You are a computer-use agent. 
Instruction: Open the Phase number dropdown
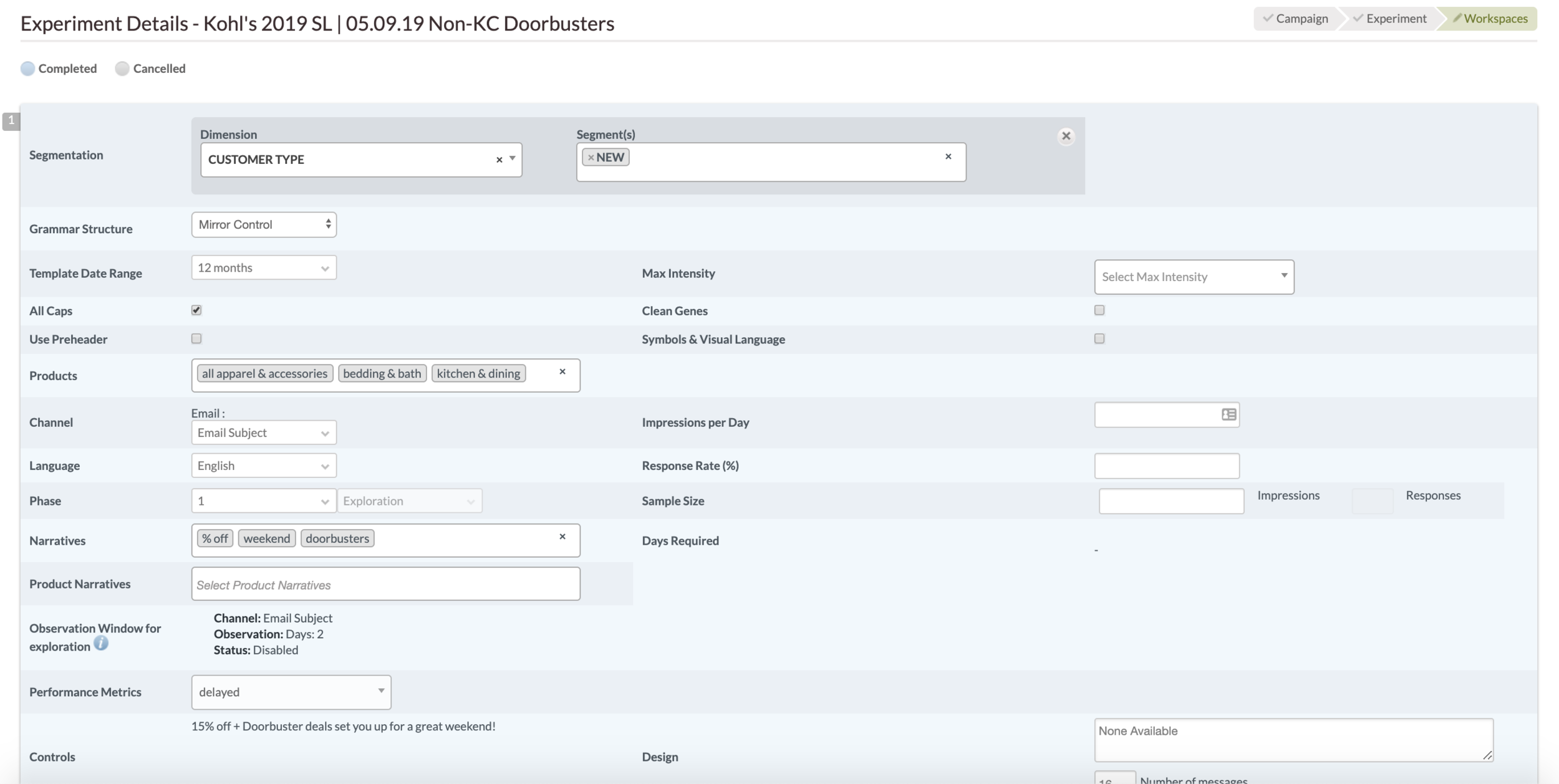point(264,500)
